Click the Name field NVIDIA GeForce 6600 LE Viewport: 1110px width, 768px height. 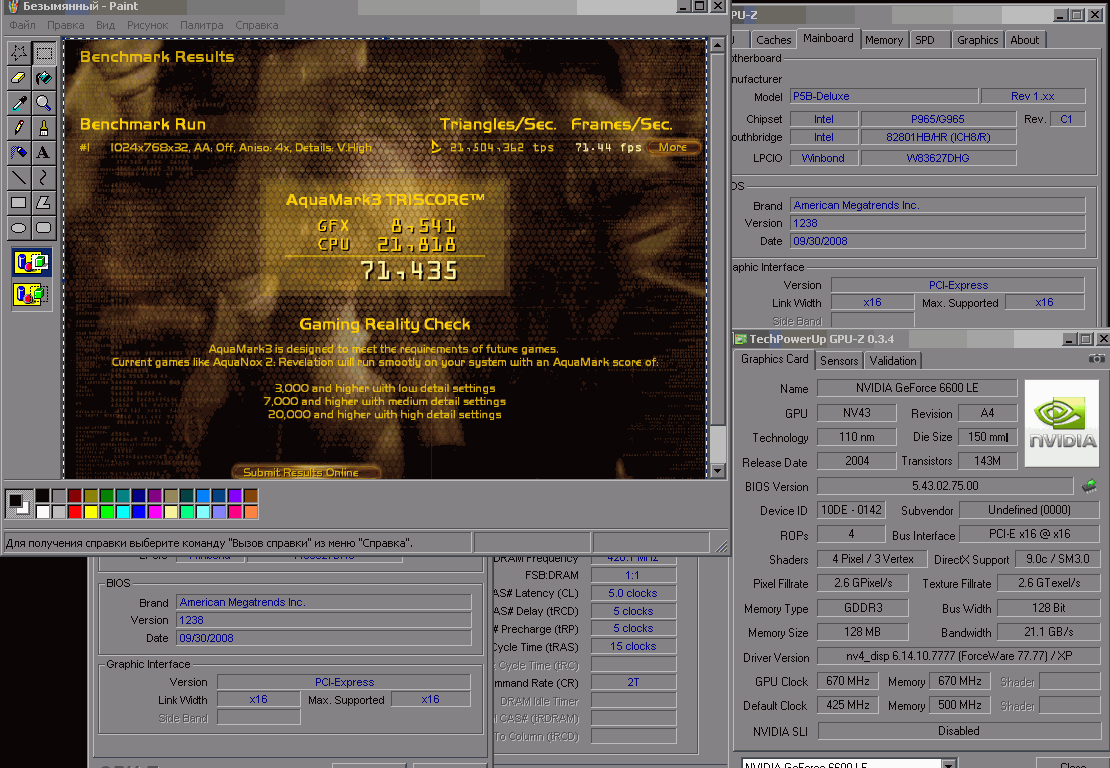coord(917,388)
